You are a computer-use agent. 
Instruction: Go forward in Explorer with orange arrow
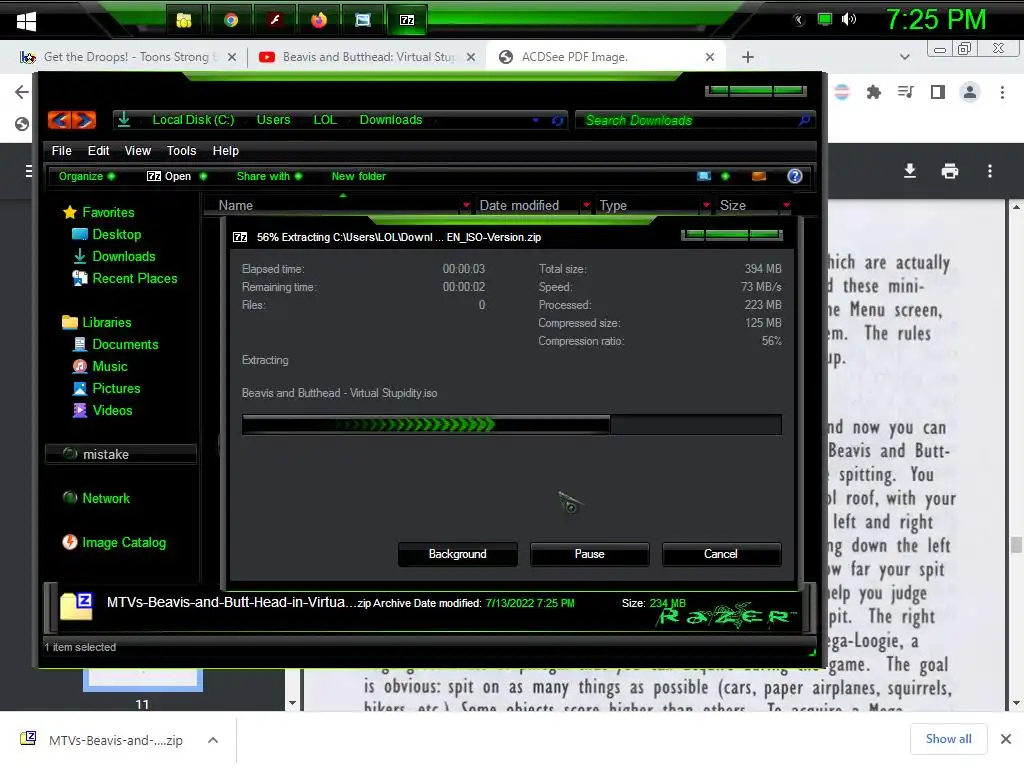coord(84,120)
